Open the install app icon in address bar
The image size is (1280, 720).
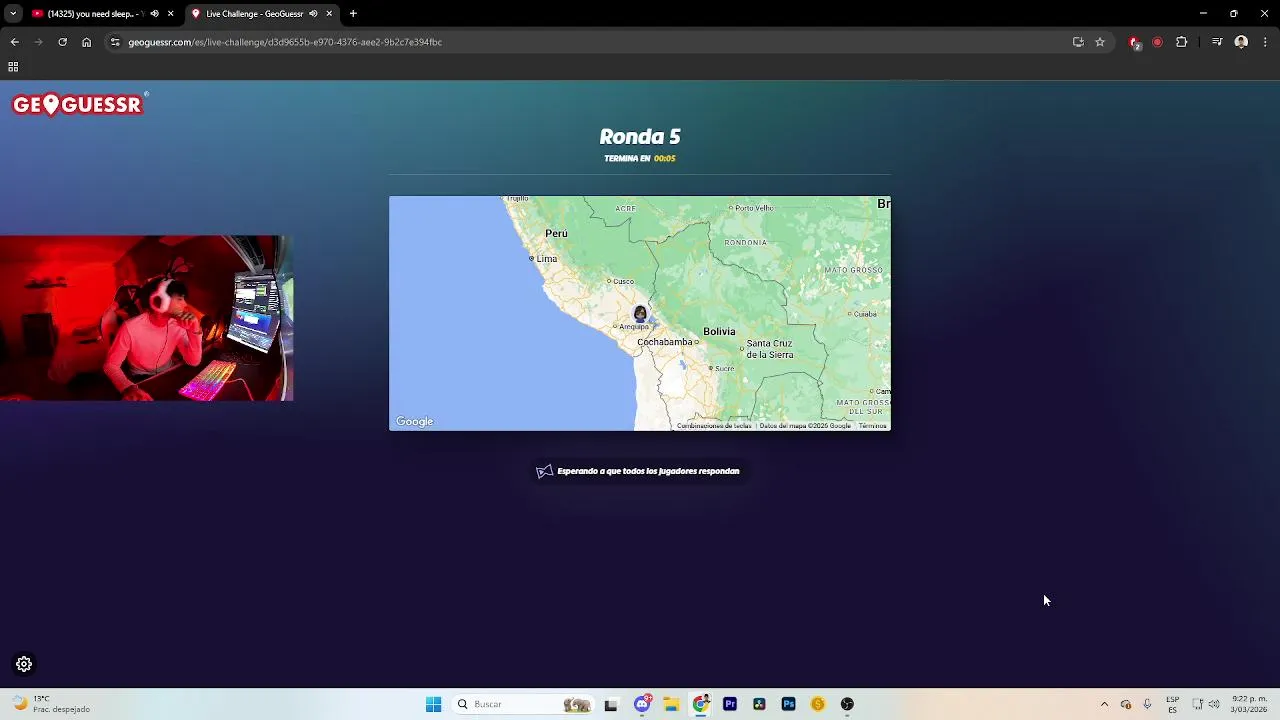(x=1078, y=42)
